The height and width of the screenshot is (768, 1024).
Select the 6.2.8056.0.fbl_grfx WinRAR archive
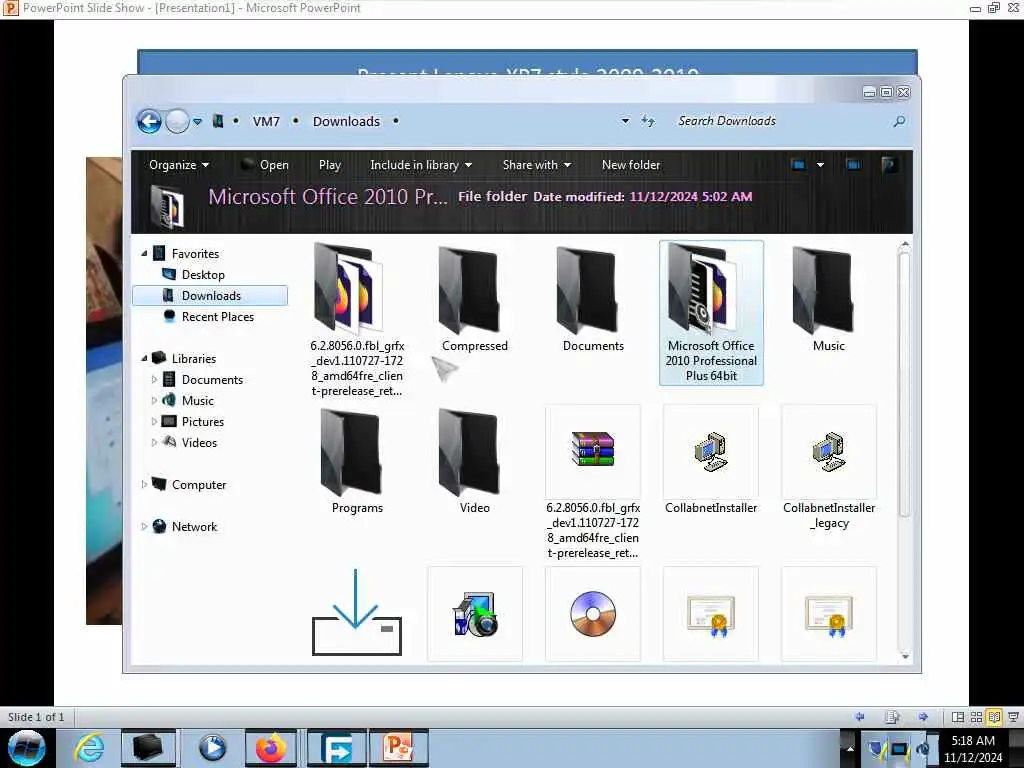tap(593, 482)
